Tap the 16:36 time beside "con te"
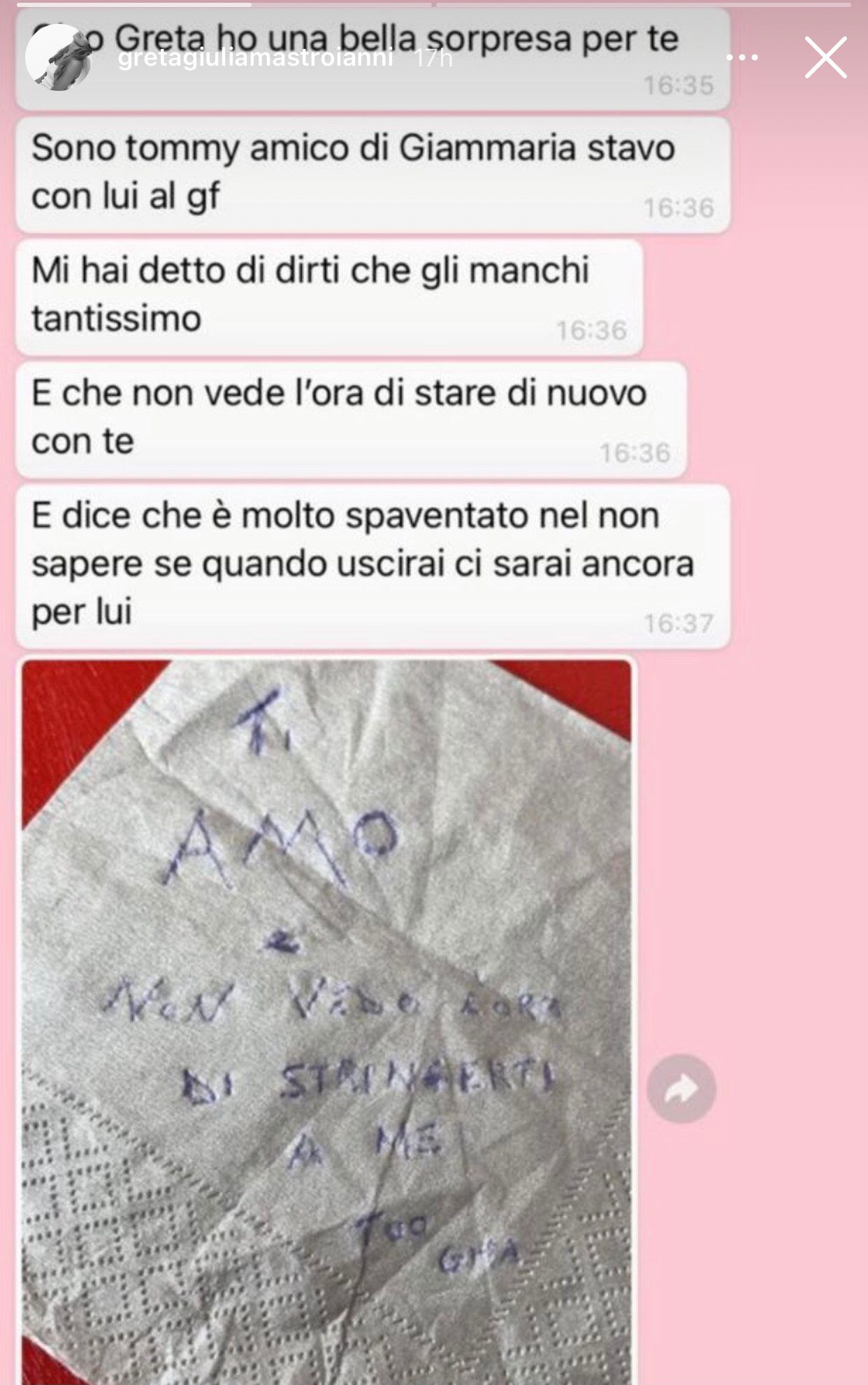Image resolution: width=868 pixels, height=1385 pixels. click(635, 453)
